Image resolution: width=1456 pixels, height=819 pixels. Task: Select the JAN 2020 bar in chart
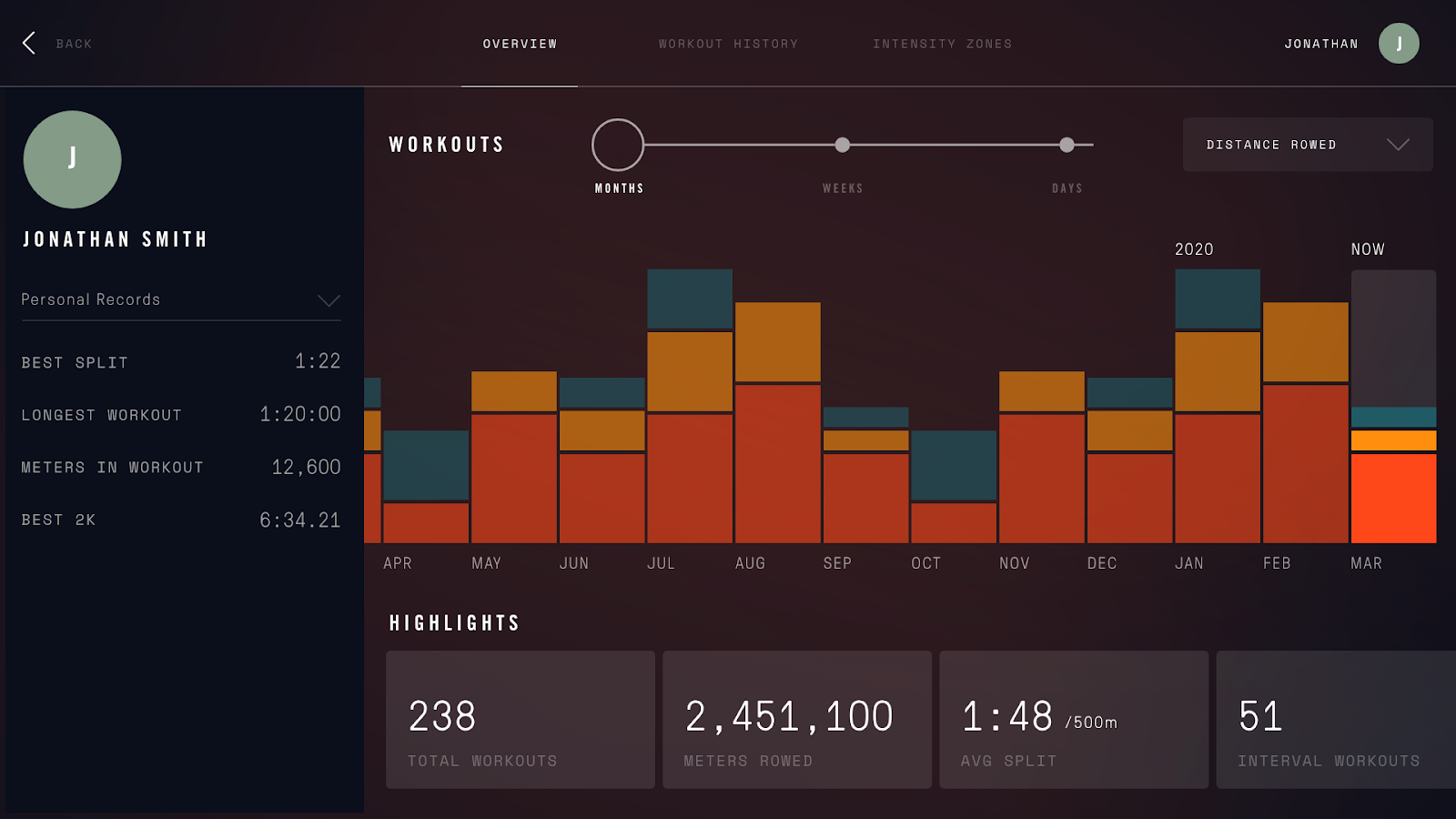click(1218, 406)
